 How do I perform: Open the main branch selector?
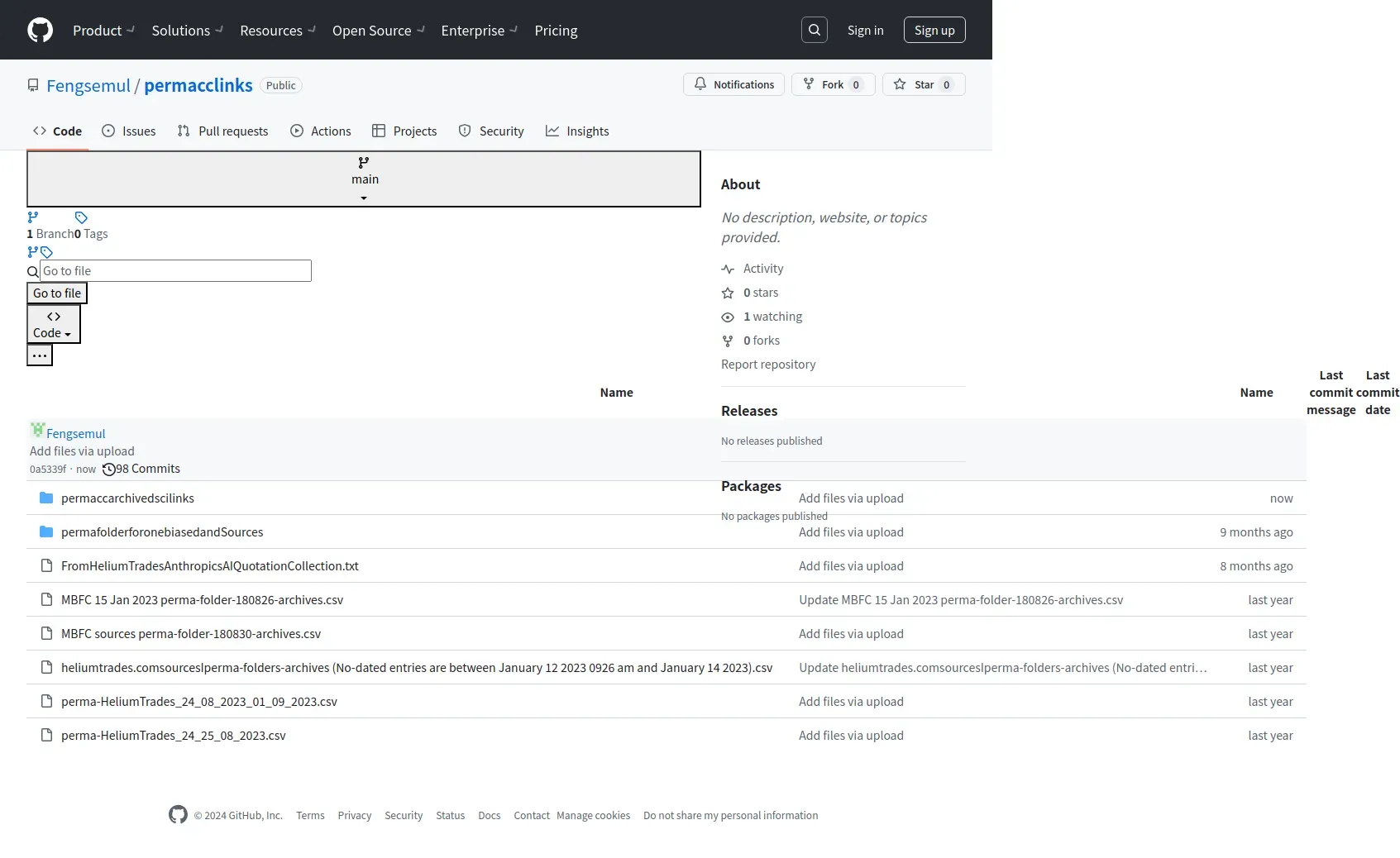[x=364, y=179]
